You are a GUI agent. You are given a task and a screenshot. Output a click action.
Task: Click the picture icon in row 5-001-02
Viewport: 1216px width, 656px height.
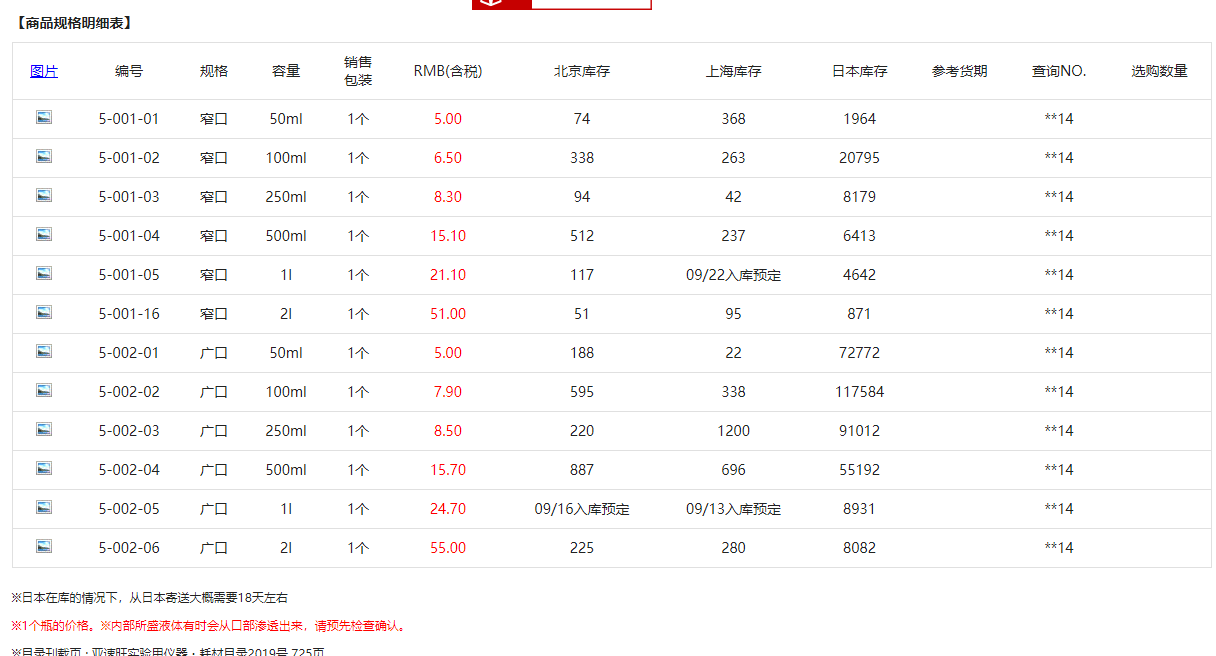44,156
